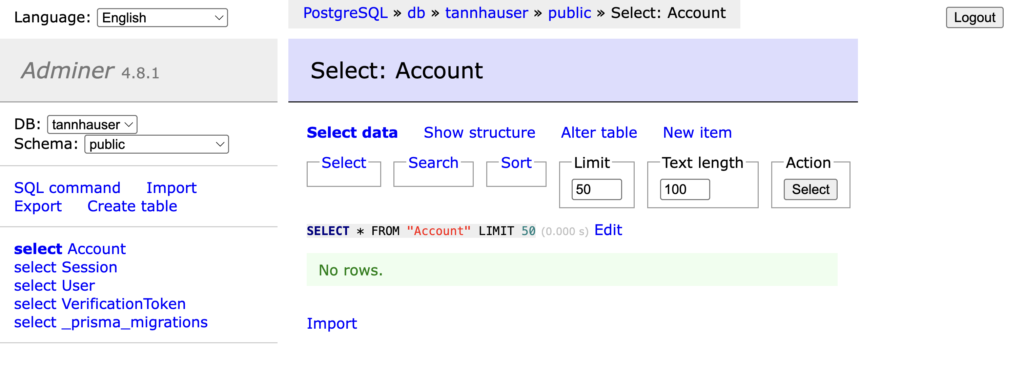The image size is (1024, 386).
Task: Open the SQL command link
Action: (x=67, y=188)
